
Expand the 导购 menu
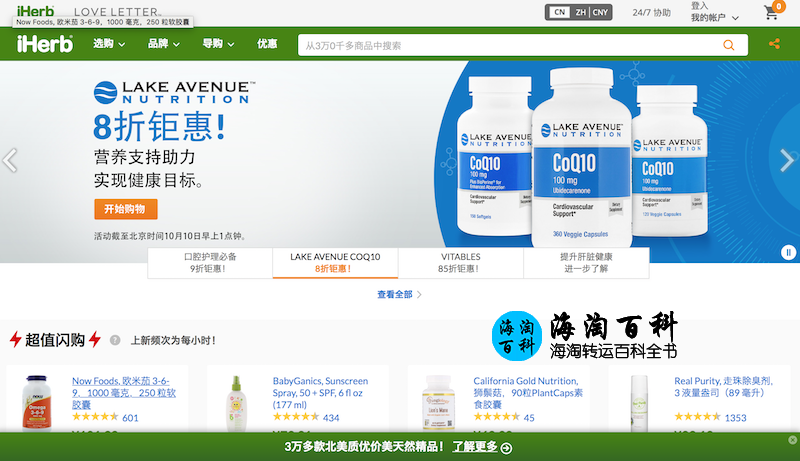[218, 44]
